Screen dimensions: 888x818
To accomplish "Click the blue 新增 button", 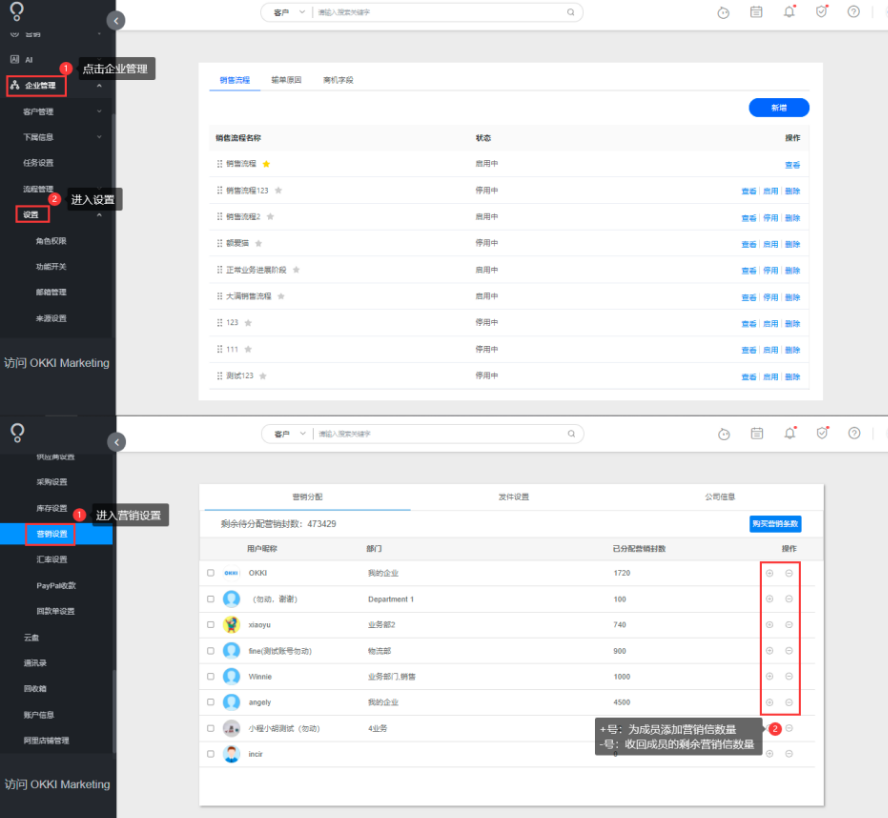I will pos(779,108).
